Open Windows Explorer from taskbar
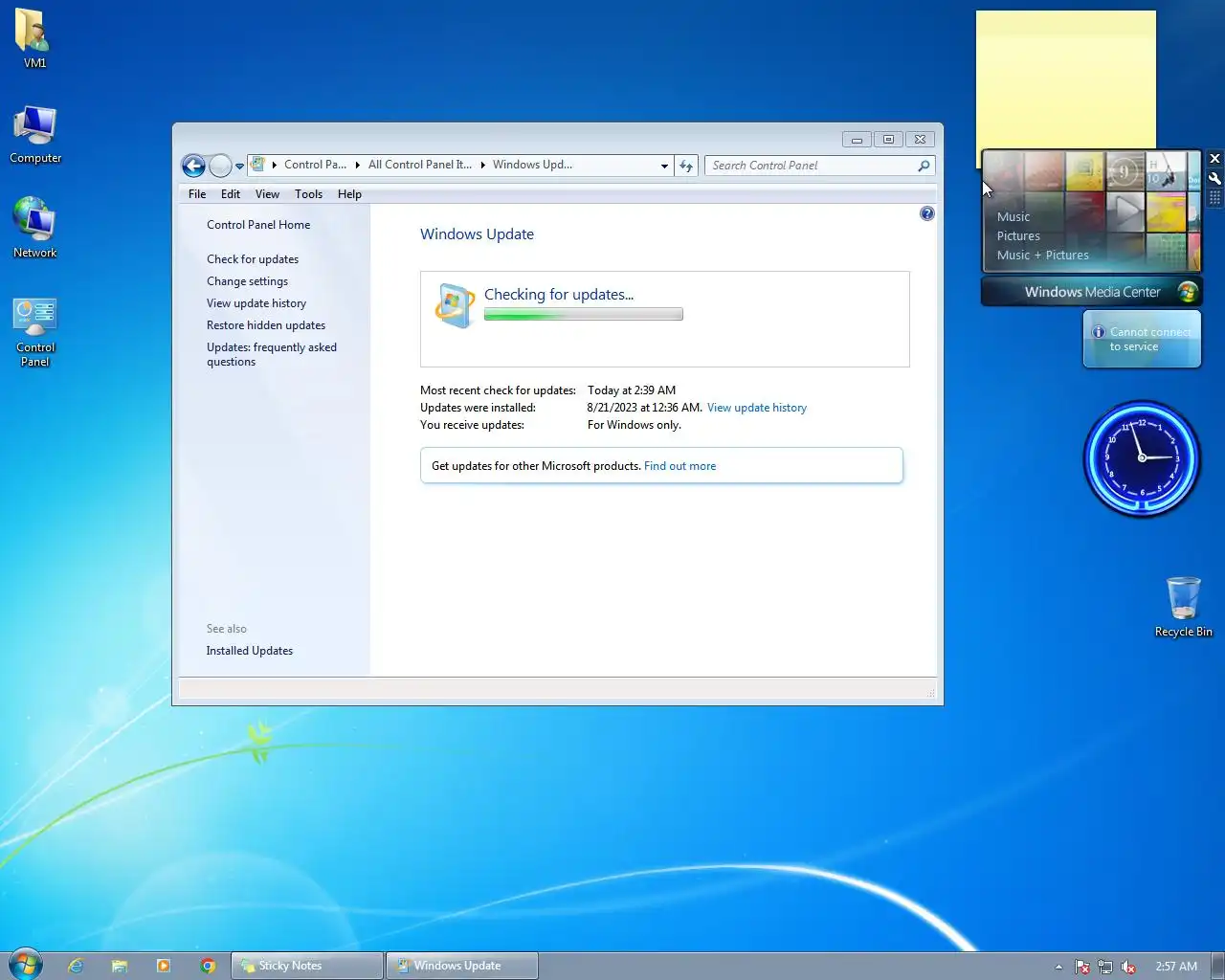Image resolution: width=1225 pixels, height=980 pixels. tap(120, 966)
